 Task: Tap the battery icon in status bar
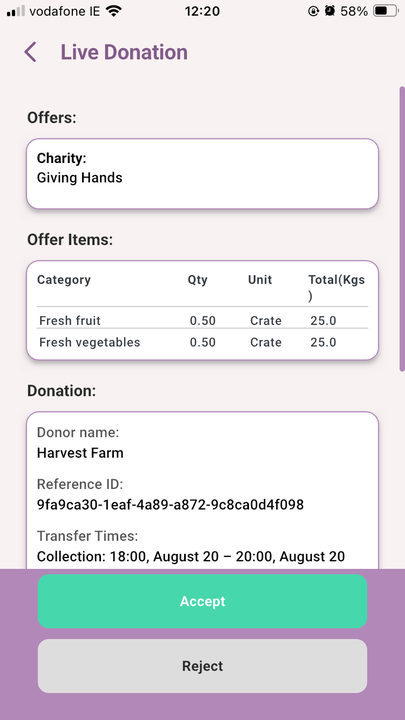tap(385, 11)
